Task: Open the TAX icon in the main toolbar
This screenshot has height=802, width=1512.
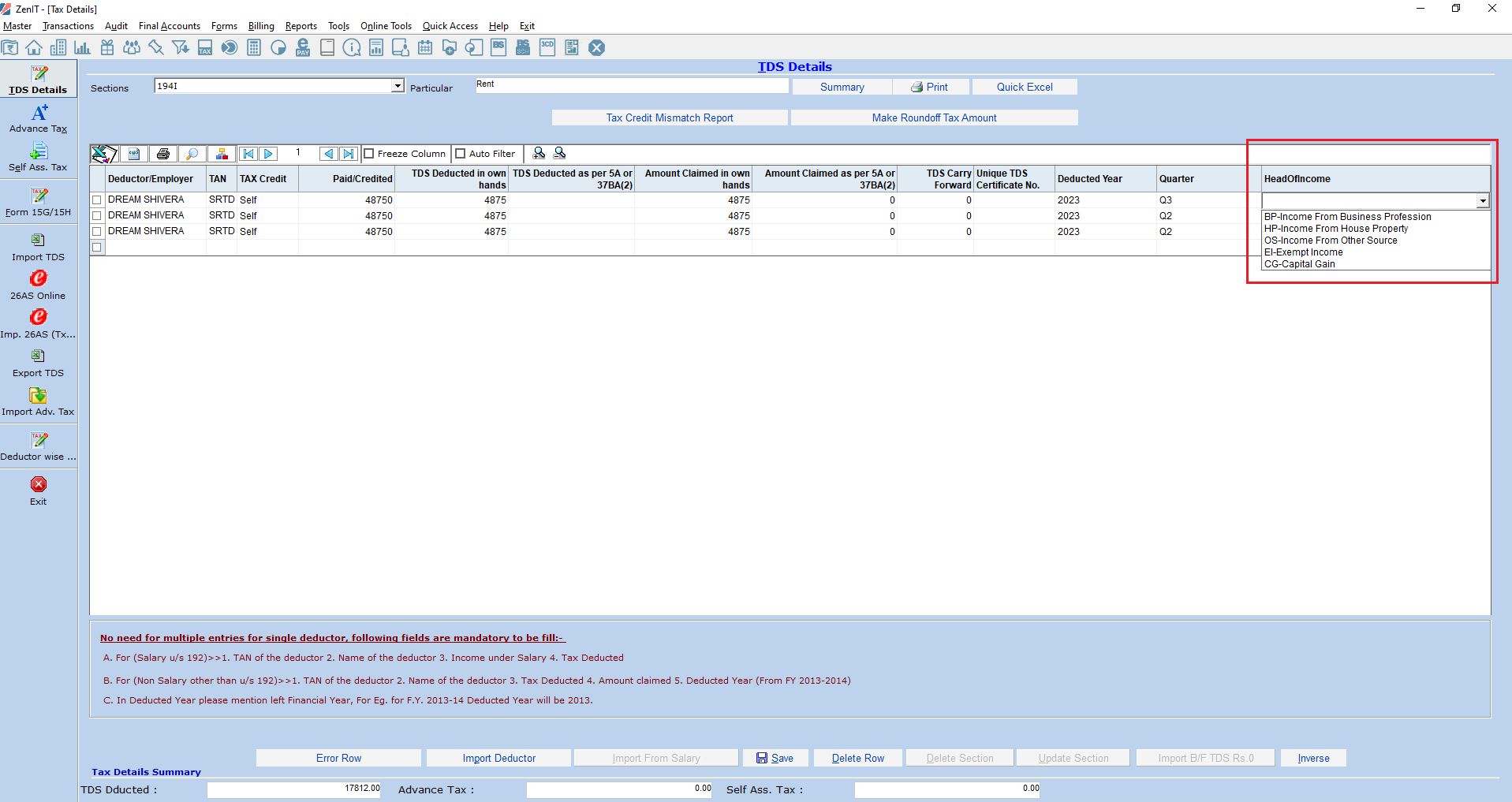Action: (x=205, y=47)
